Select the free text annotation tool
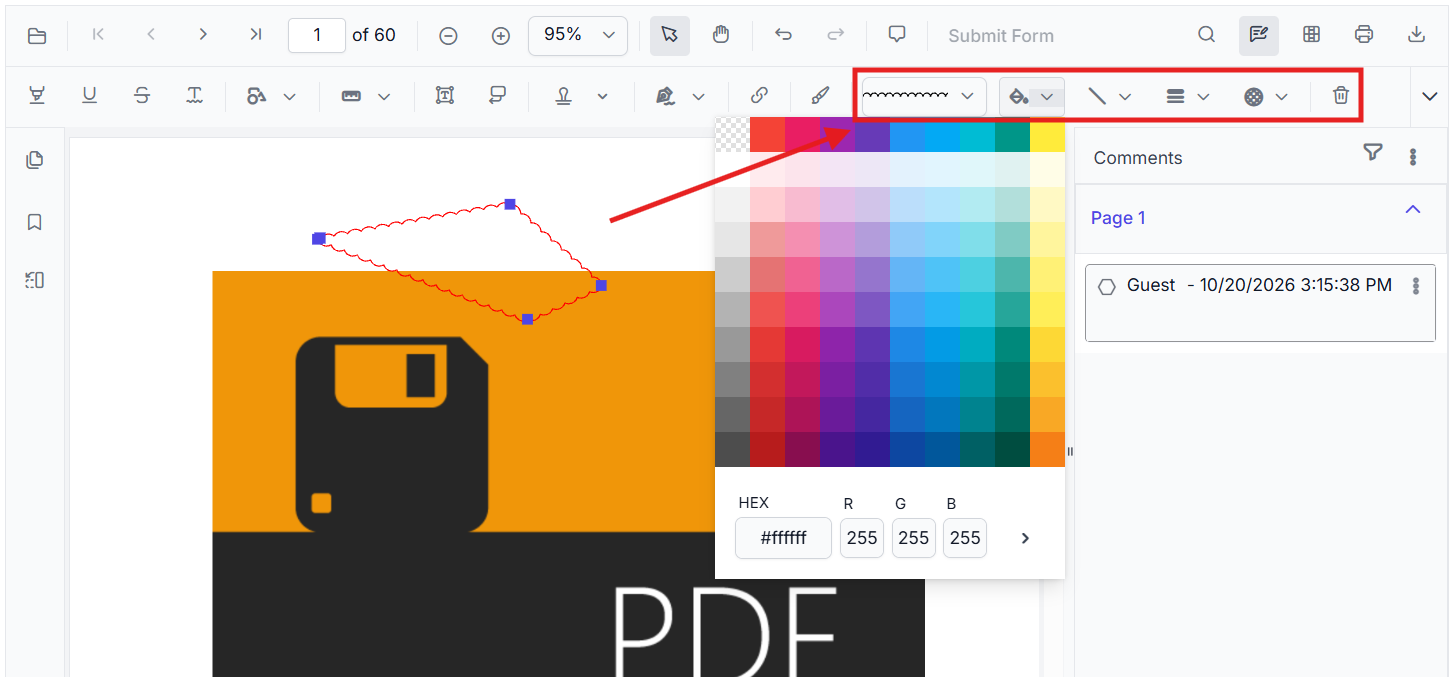The image size is (1454, 677). pyautogui.click(x=445, y=96)
